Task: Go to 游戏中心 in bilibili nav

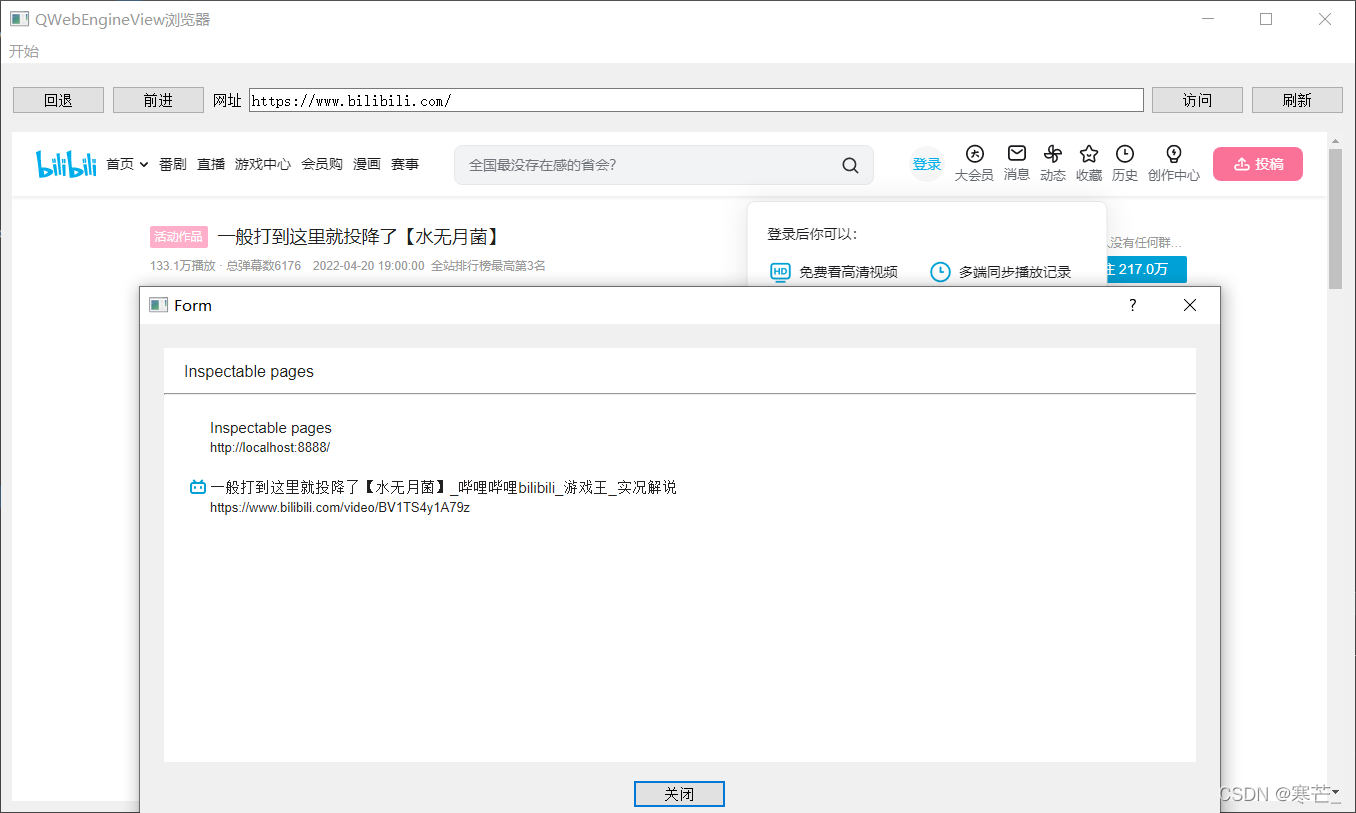Action: point(263,164)
